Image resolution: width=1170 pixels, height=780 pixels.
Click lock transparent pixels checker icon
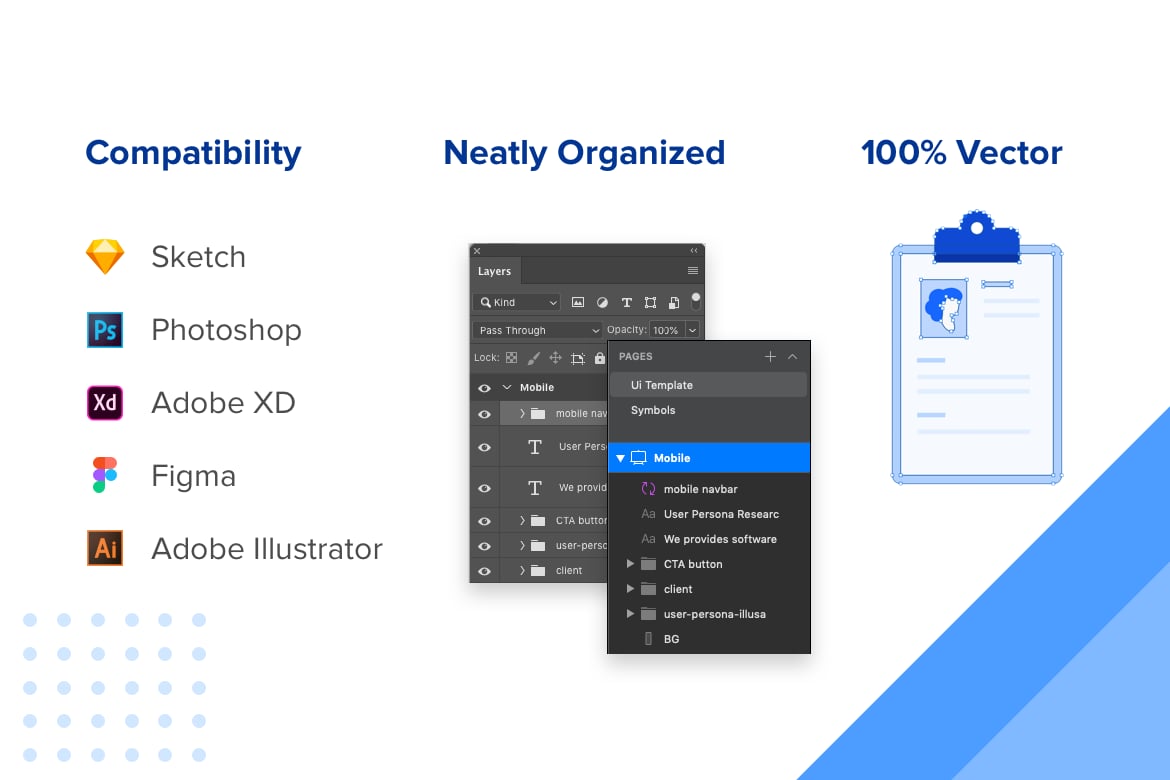point(511,358)
